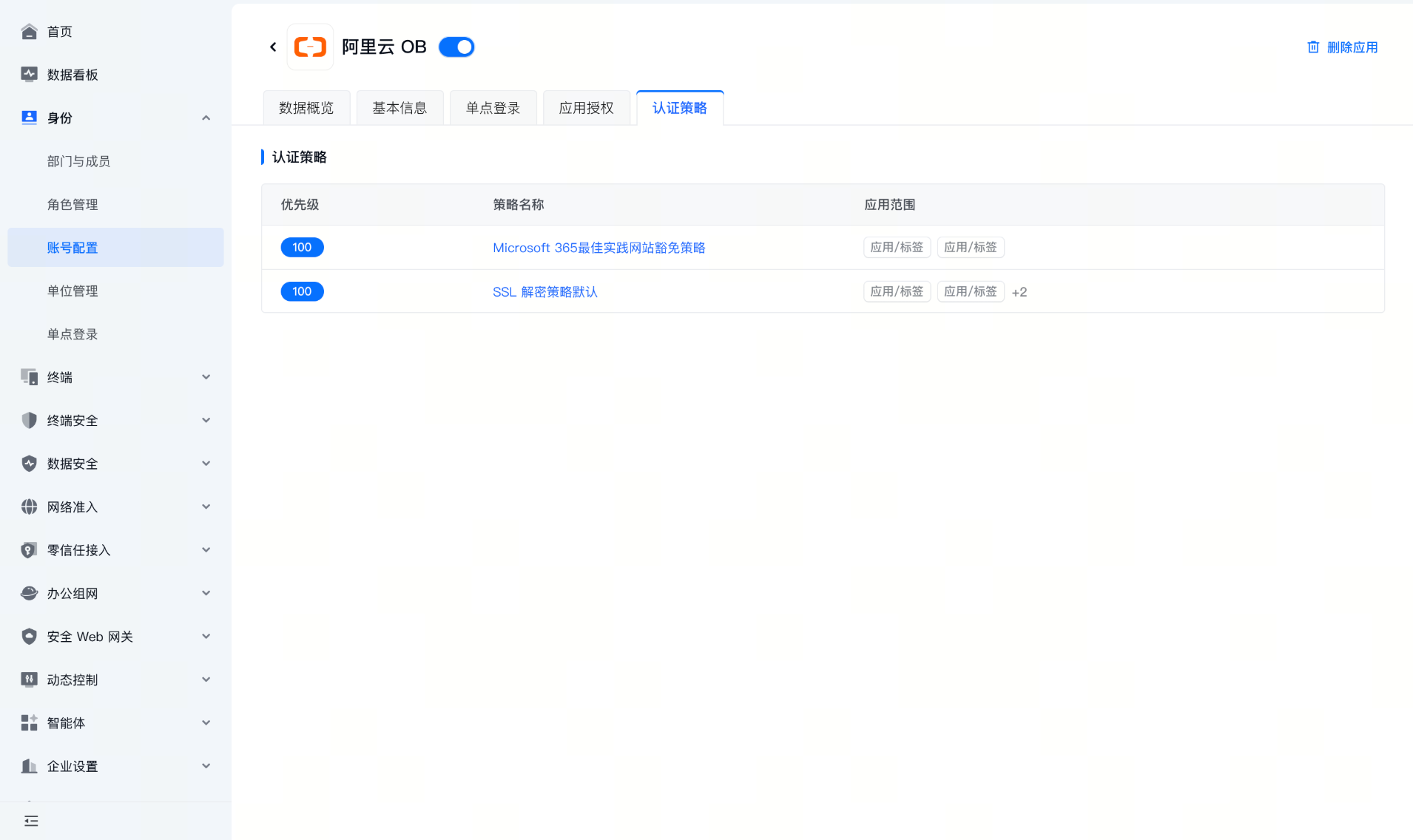Image resolution: width=1413 pixels, height=840 pixels.
Task: Click the 数据看板 dashboard icon
Action: click(x=29, y=74)
